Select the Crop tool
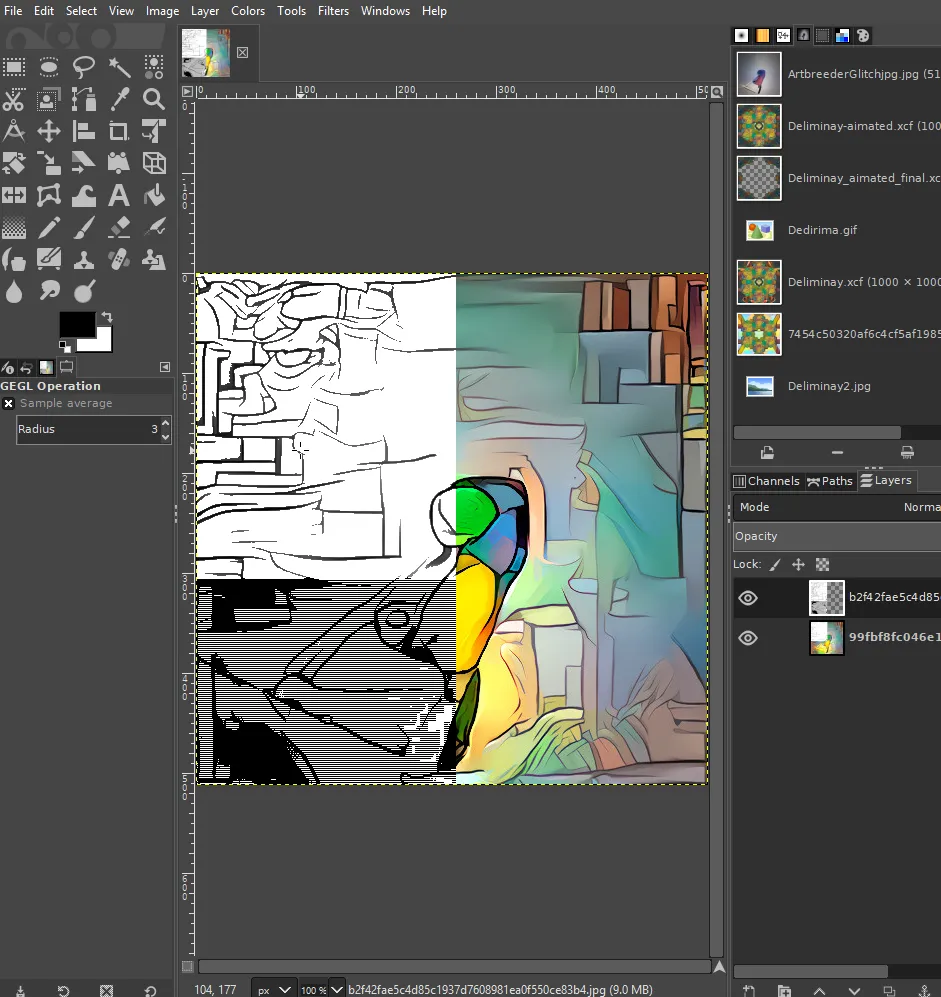 click(119, 132)
